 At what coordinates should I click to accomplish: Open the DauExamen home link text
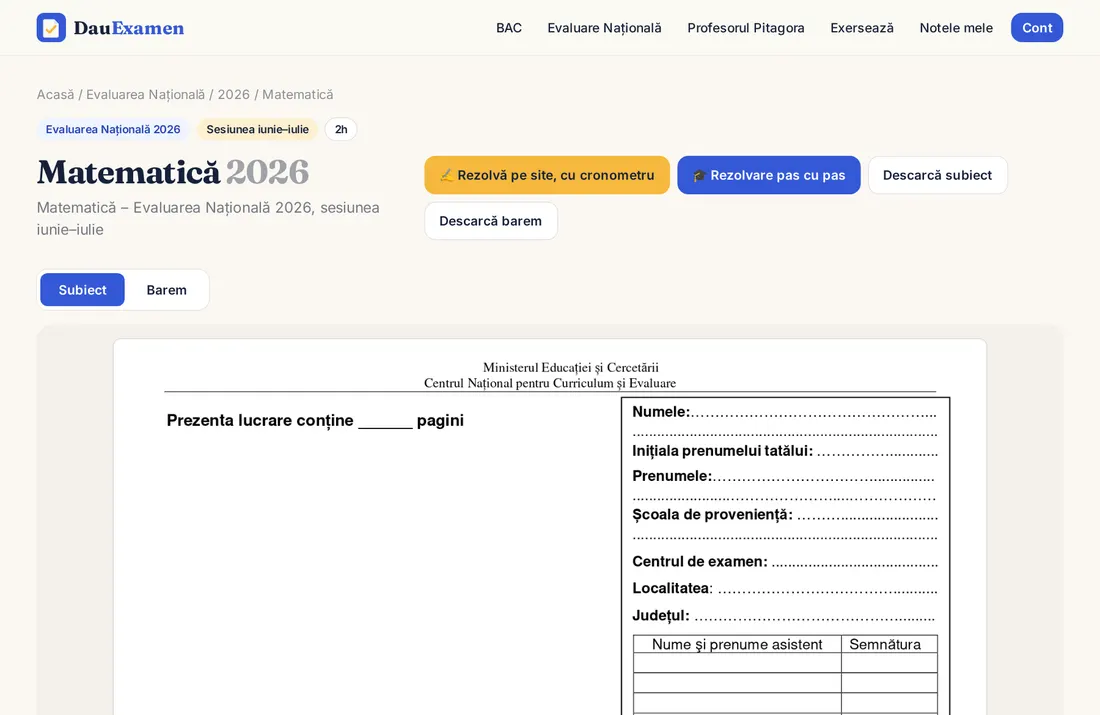click(x=129, y=28)
